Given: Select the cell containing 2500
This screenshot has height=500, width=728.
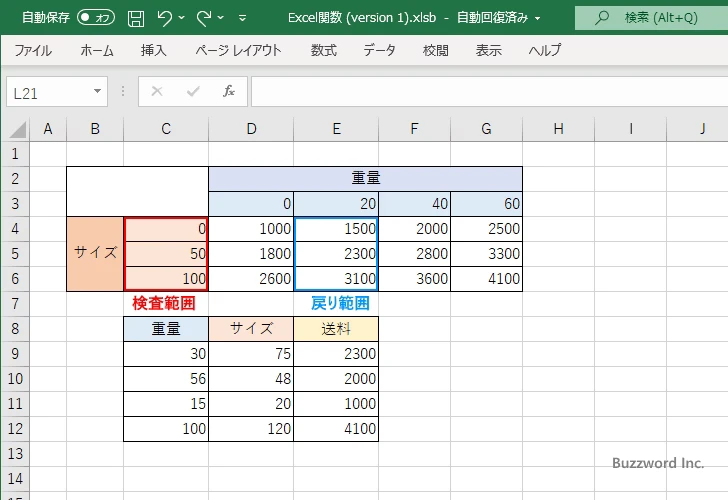Looking at the screenshot, I should click(487, 229).
